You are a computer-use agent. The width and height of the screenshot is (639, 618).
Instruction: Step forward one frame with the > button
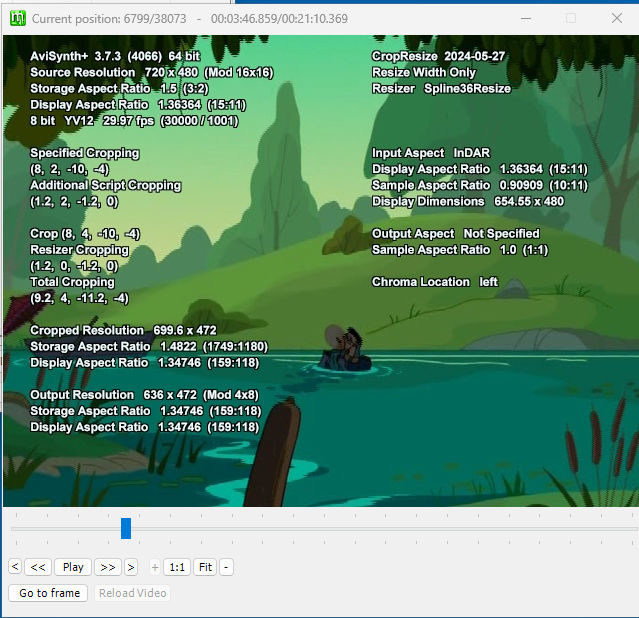tap(131, 567)
